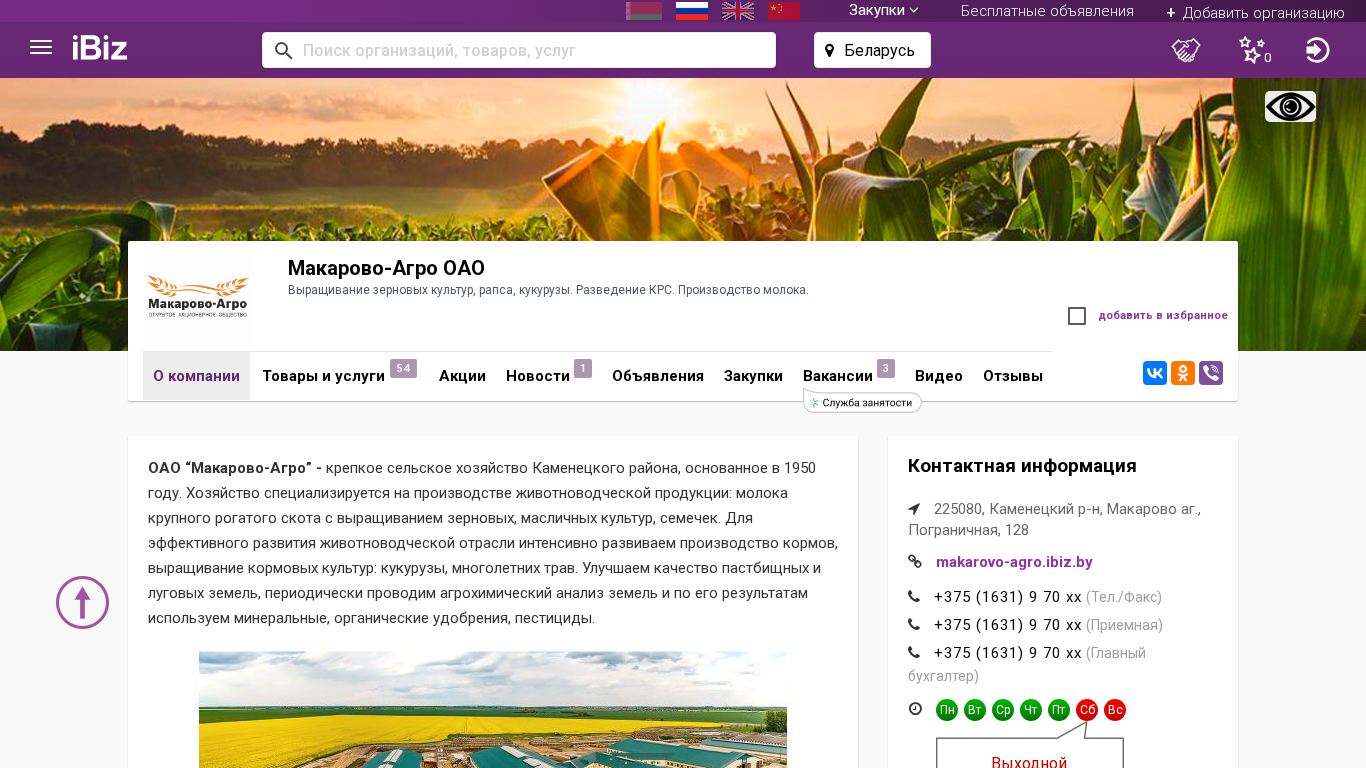1366x768 pixels.
Task: Select Monday (Пн) schedule circle
Action: click(947, 710)
